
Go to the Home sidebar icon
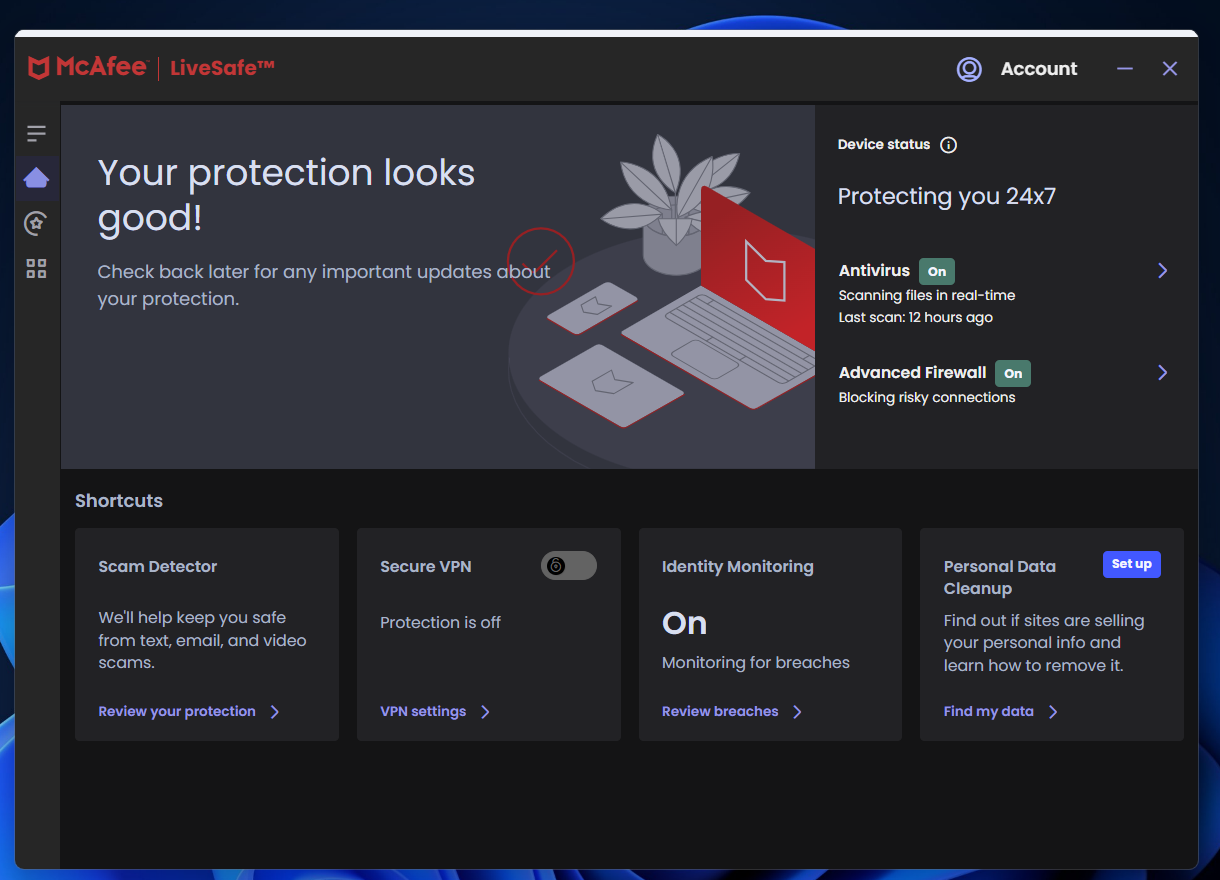coord(37,178)
